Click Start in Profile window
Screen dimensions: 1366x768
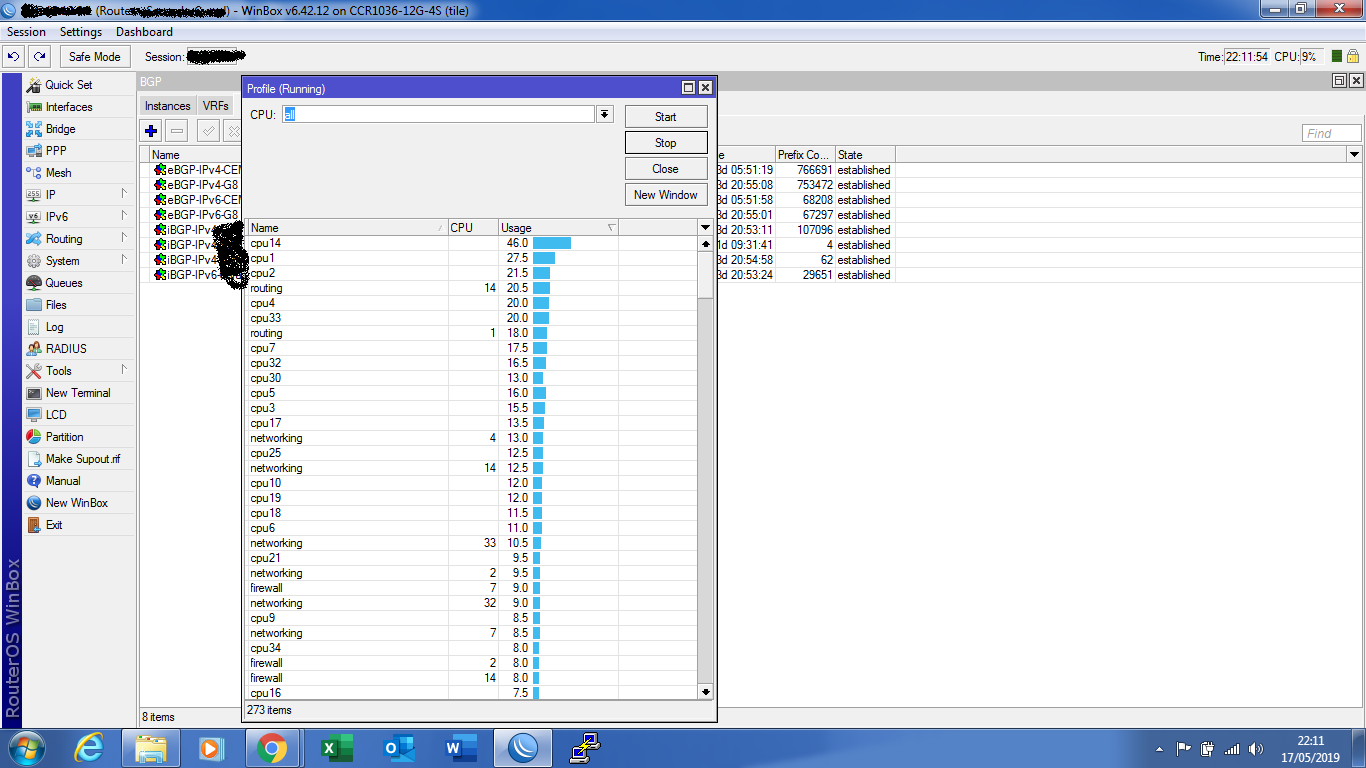click(666, 117)
